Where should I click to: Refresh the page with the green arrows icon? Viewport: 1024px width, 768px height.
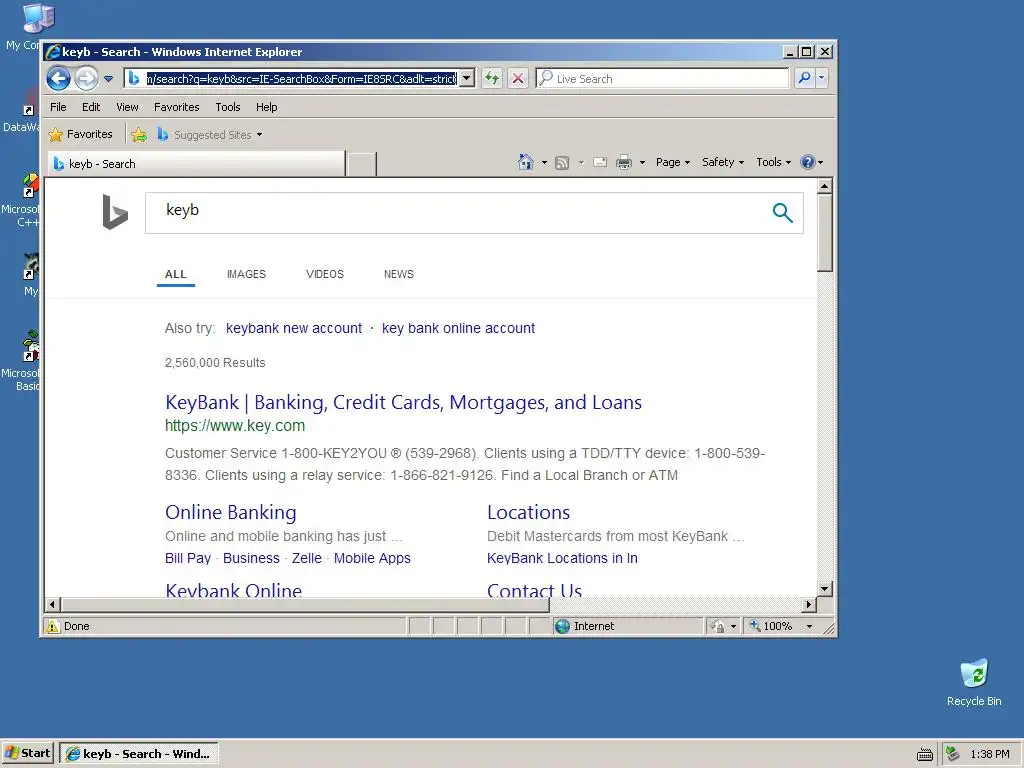tap(492, 78)
